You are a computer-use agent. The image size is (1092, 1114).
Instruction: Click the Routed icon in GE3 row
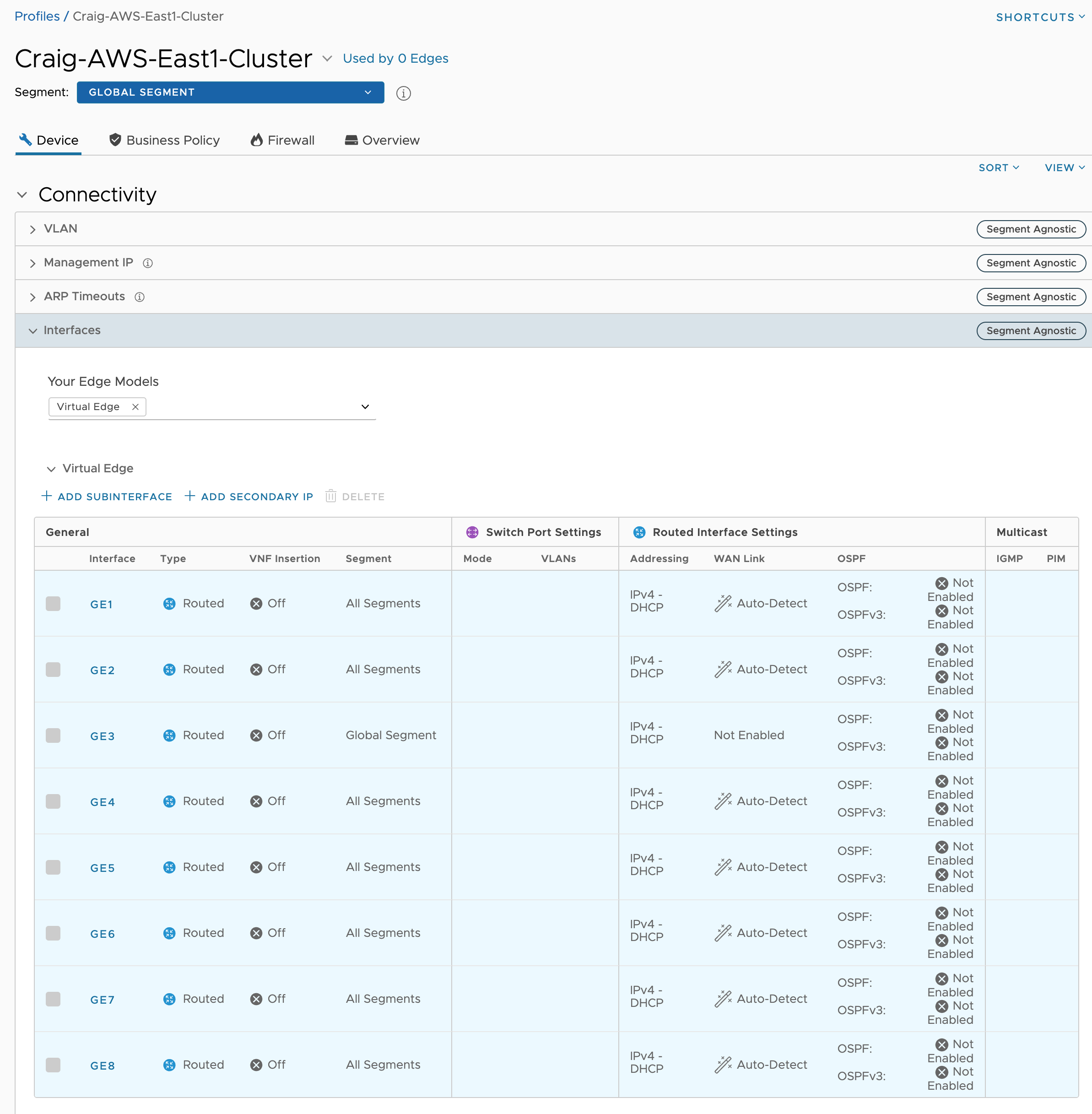pos(169,735)
